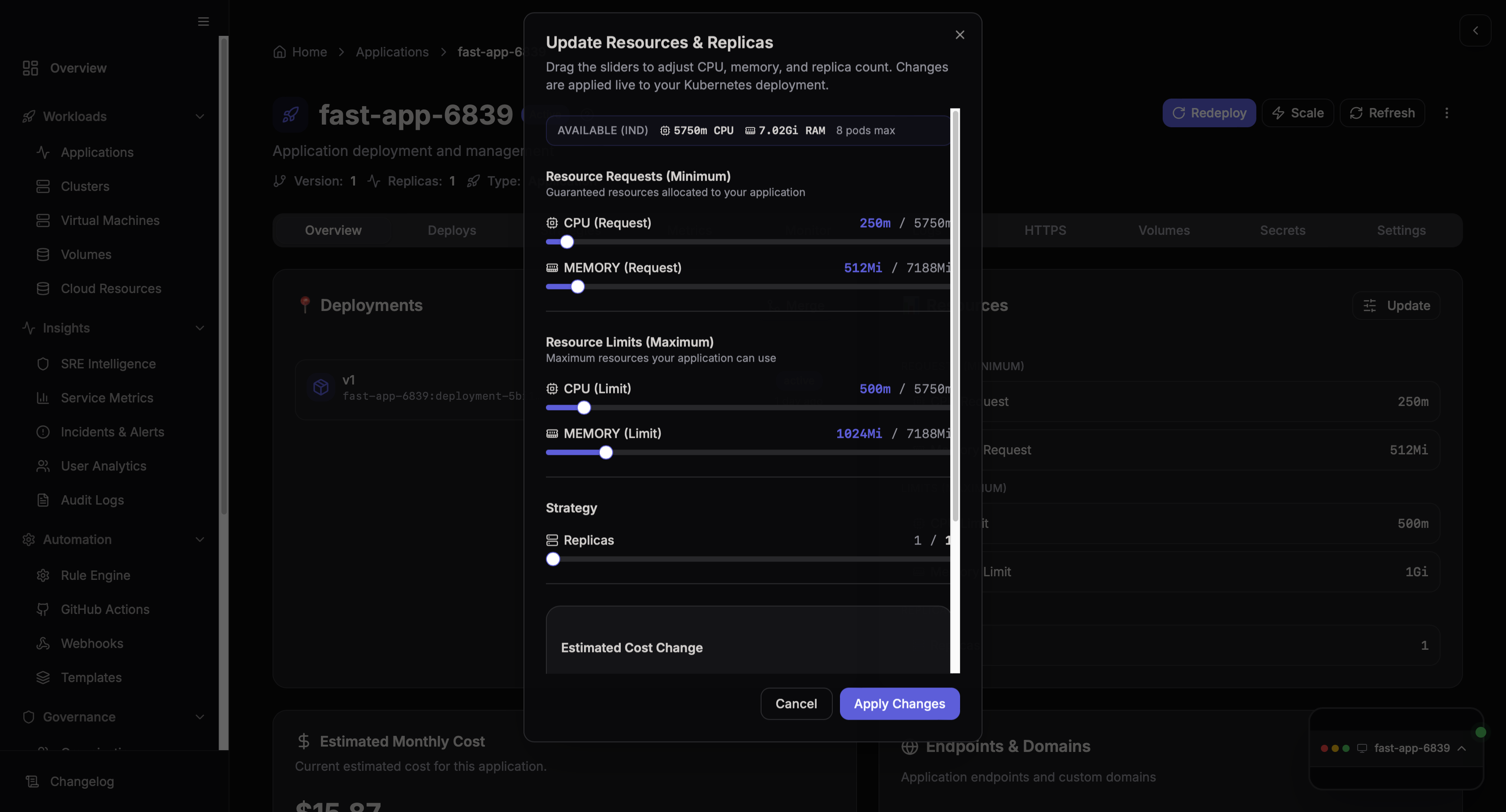Viewport: 1506px width, 812px height.
Task: Collapse the Workloads sidebar section
Action: click(200, 117)
